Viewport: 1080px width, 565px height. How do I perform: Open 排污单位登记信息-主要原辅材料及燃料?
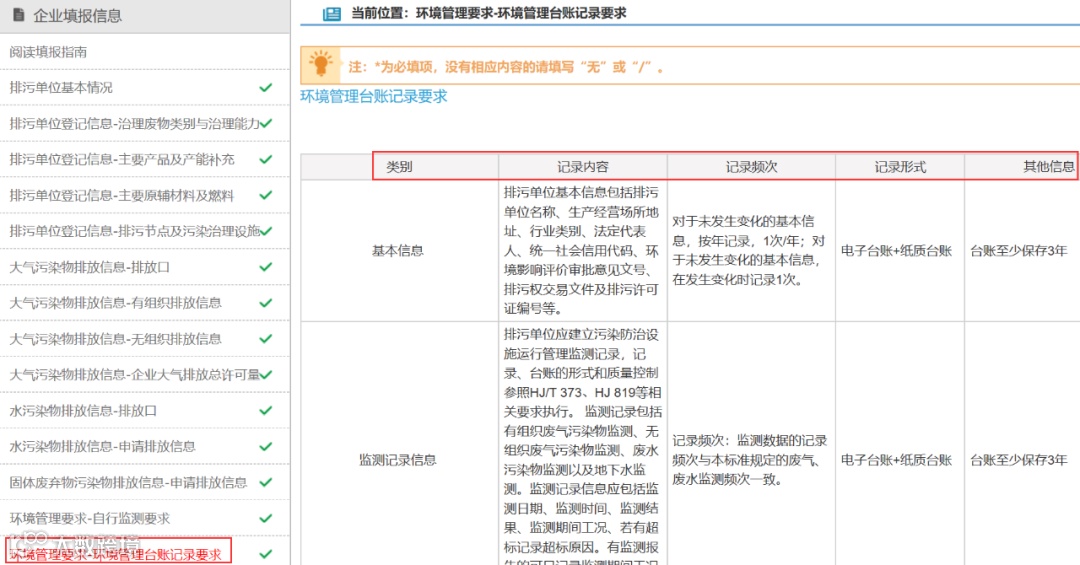point(122,196)
